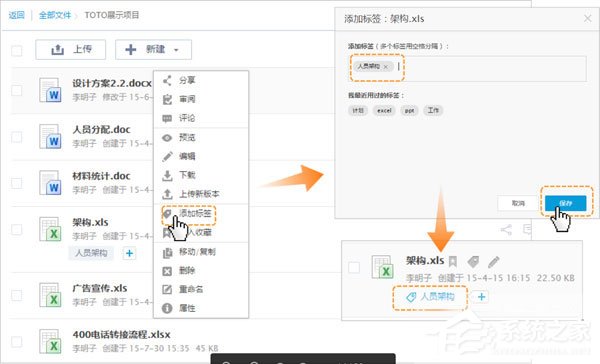Click the plus button beside list tag 人员架构

[x=129, y=253]
